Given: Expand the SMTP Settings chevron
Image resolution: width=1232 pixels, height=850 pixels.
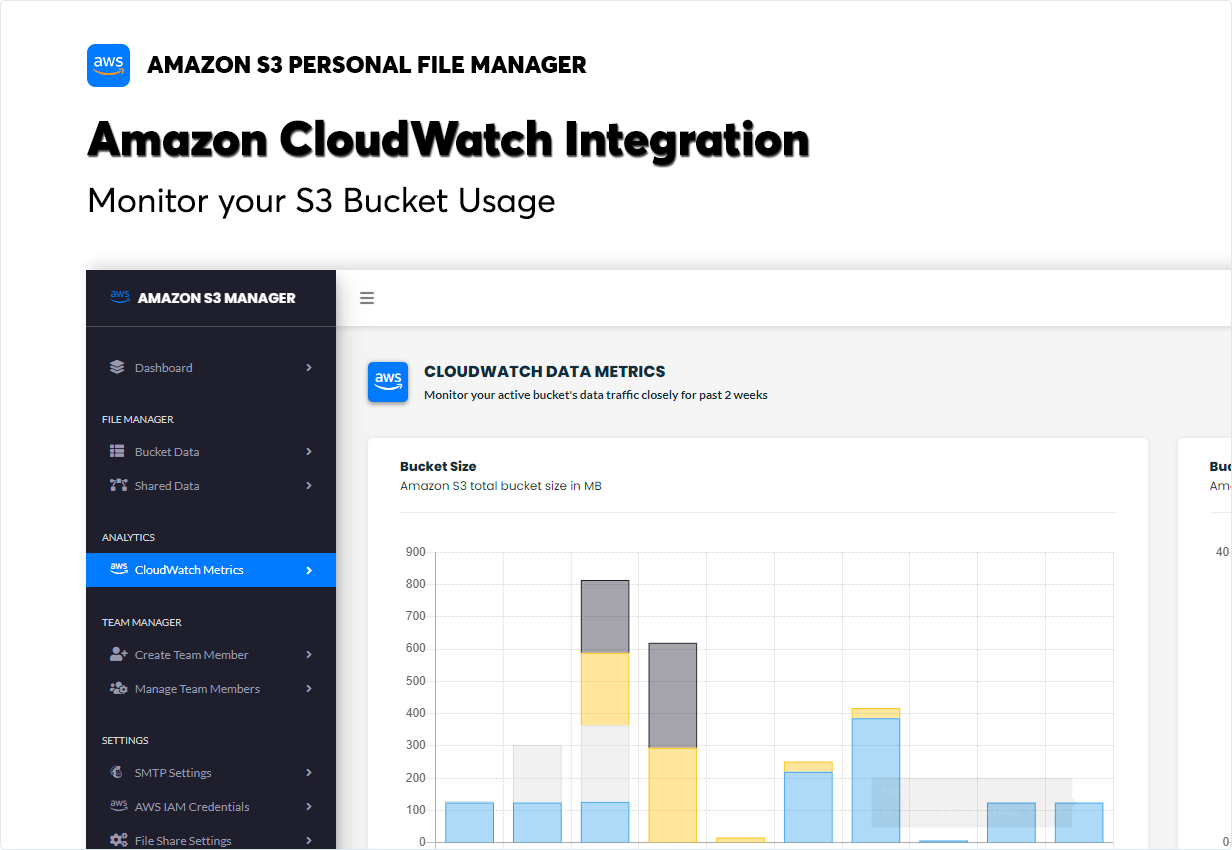Looking at the screenshot, I should pyautogui.click(x=309, y=773).
